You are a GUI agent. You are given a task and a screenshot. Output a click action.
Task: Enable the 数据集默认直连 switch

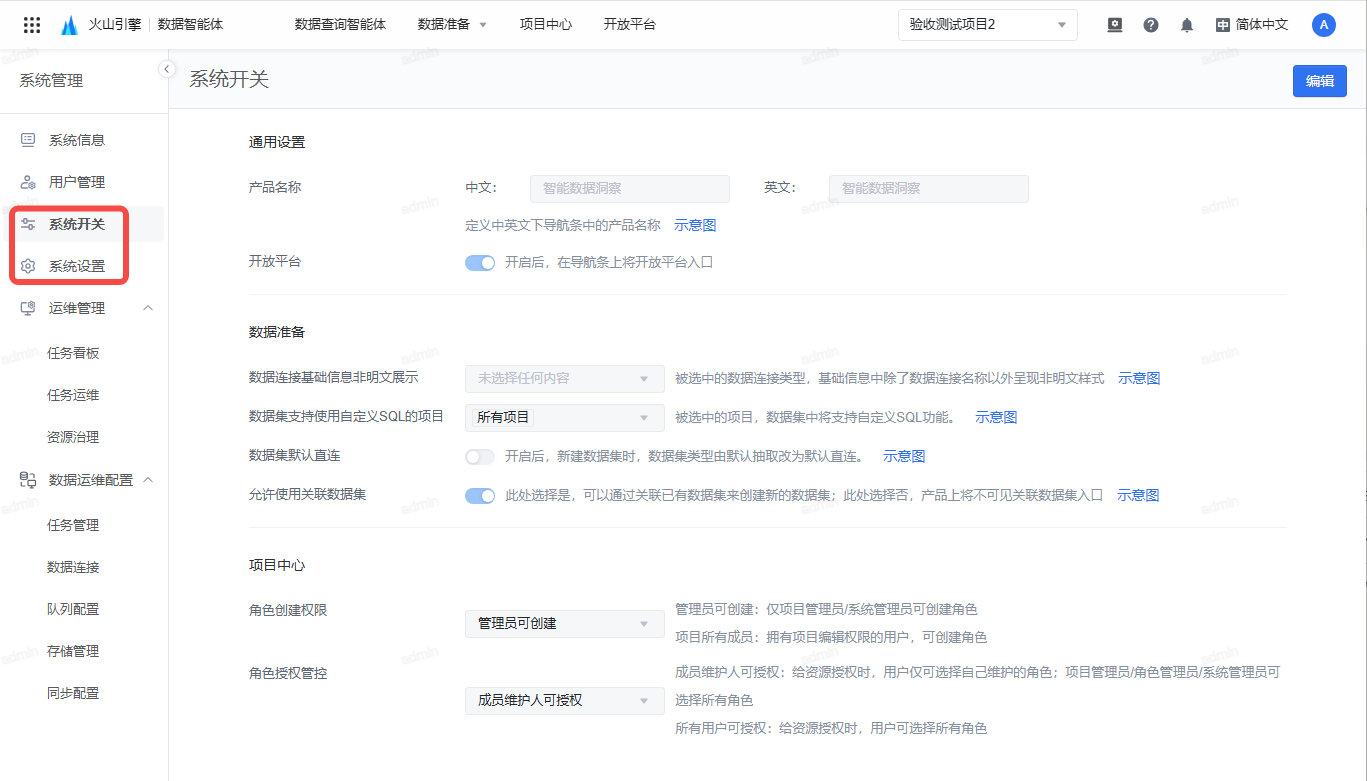(480, 457)
